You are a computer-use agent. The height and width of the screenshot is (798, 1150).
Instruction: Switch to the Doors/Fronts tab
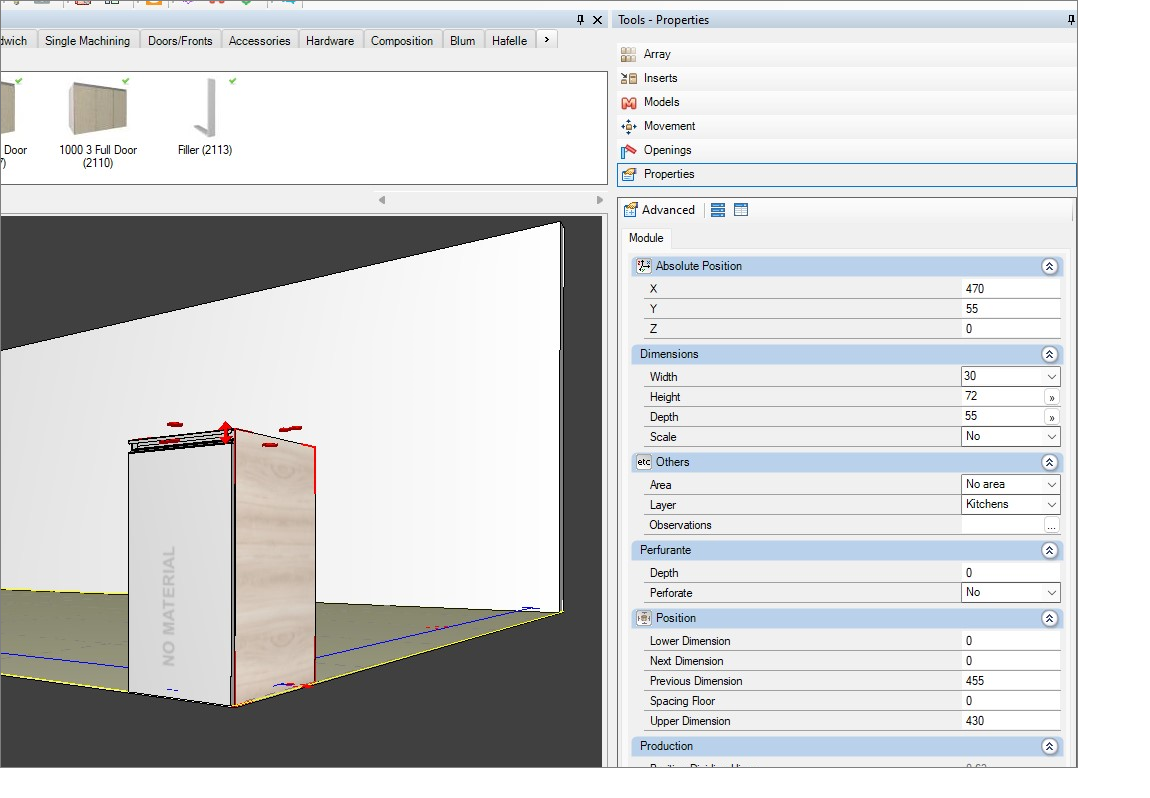point(180,40)
